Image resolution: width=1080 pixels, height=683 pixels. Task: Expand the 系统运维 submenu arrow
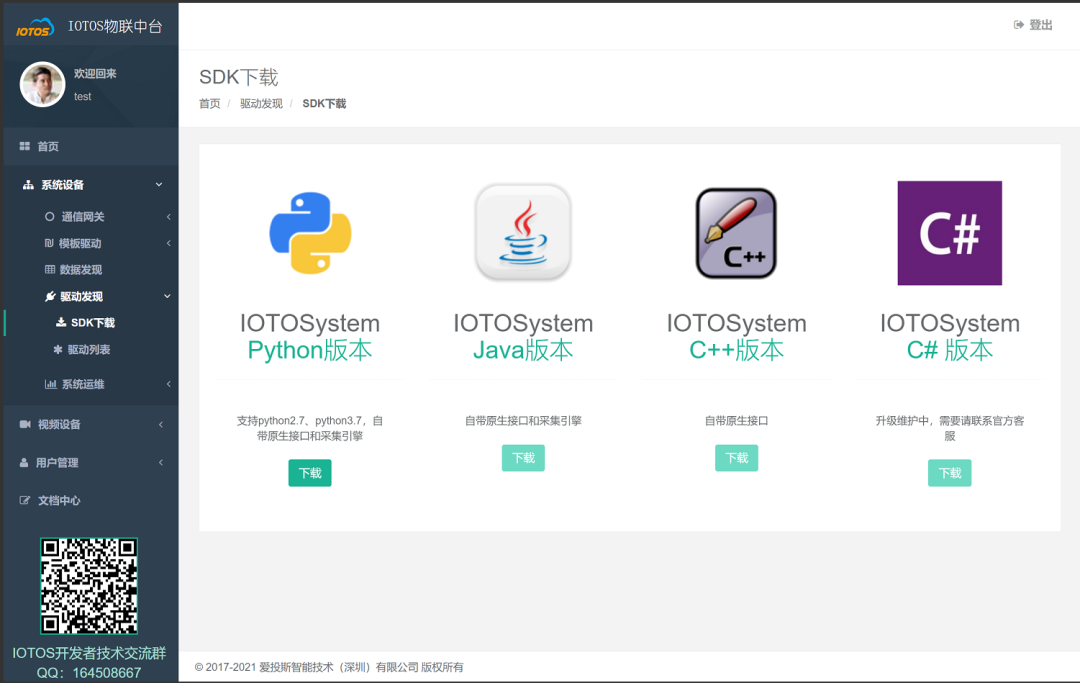click(168, 384)
